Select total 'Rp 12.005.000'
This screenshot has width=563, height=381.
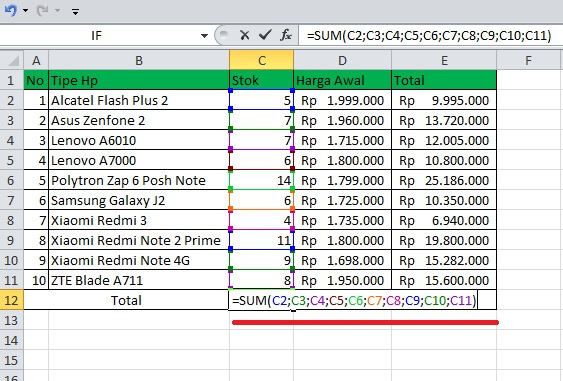pos(444,140)
